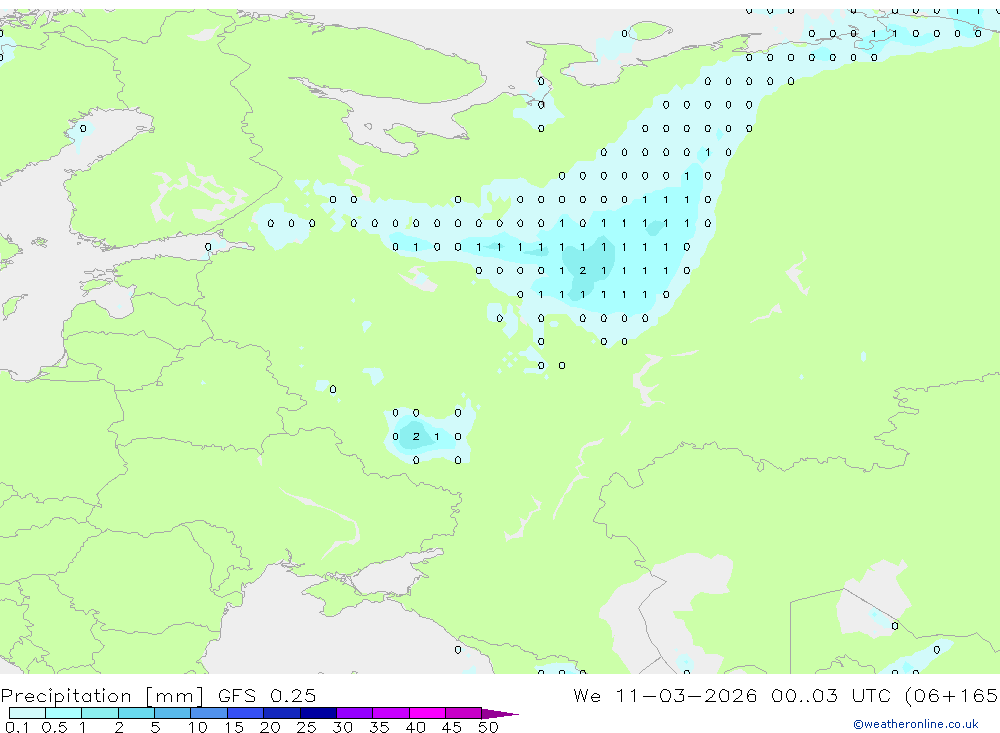1000x733 pixels.
Task: Click the '0.1' legend tick label
Action: point(17,727)
